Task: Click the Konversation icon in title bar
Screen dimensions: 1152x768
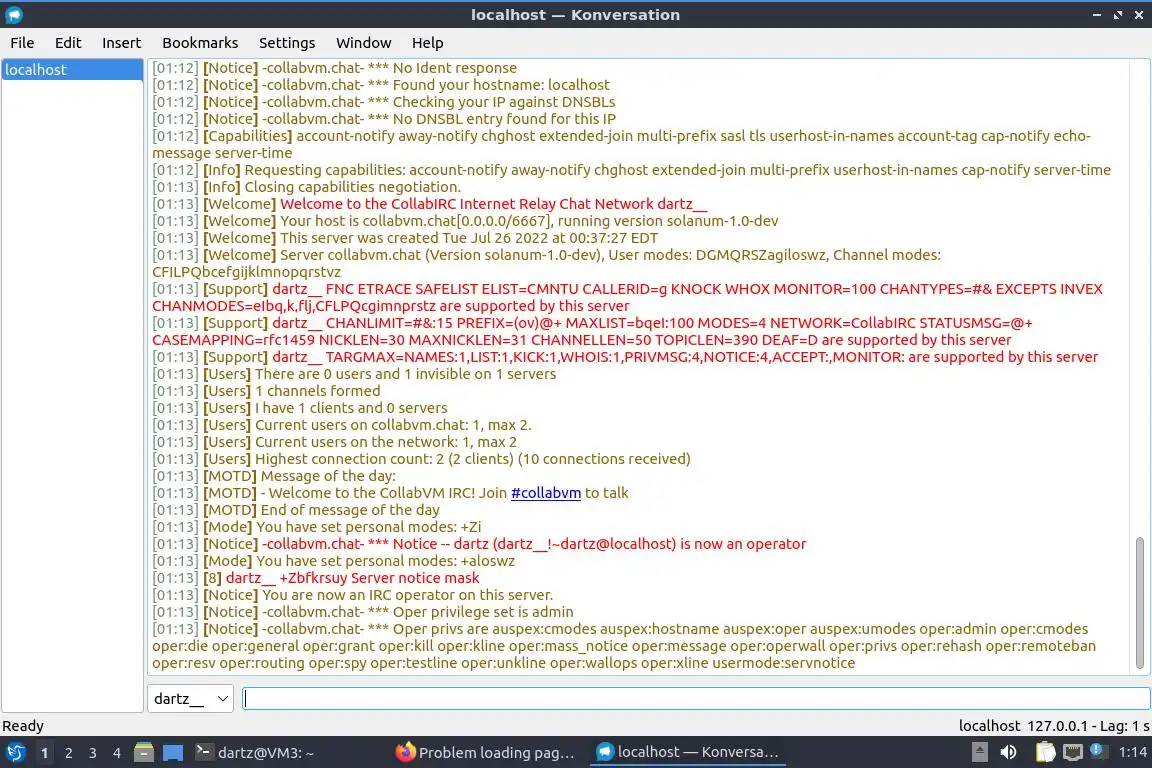Action: pyautogui.click(x=14, y=15)
